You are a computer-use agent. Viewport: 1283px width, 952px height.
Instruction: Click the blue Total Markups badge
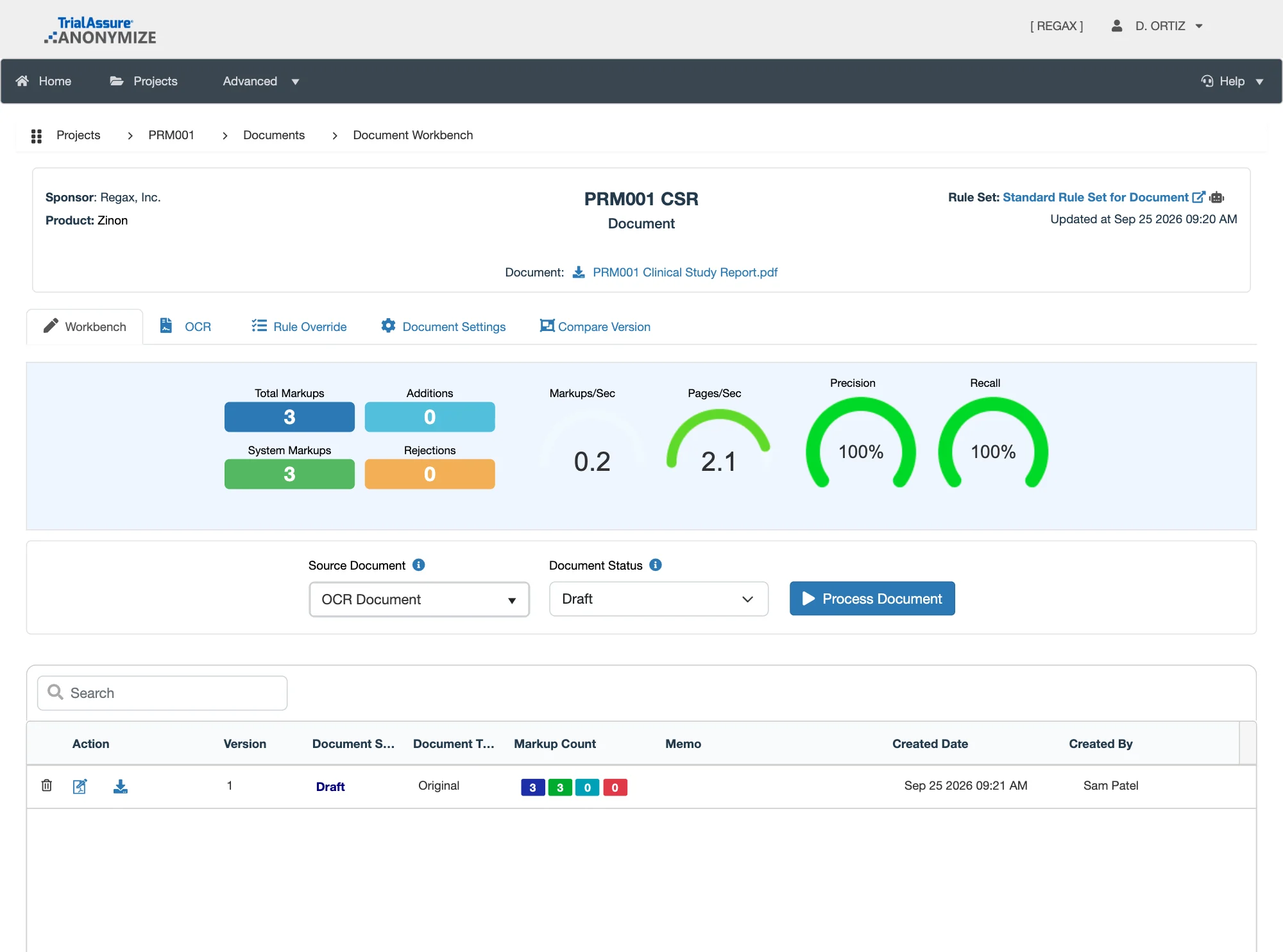(x=289, y=417)
